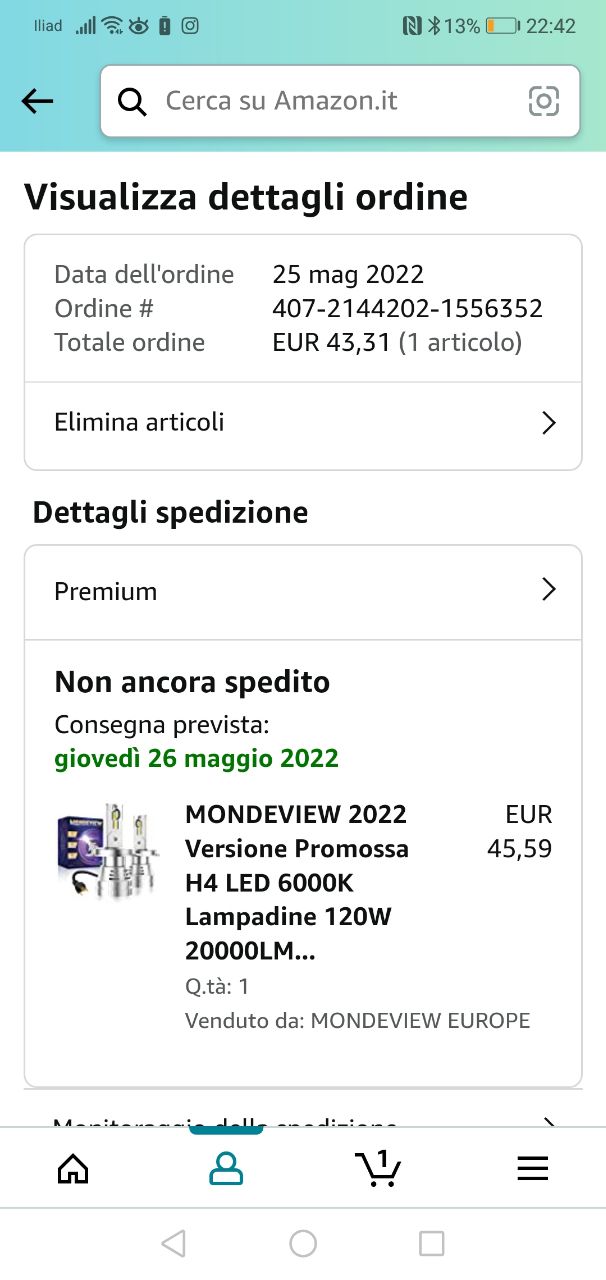Tap the Instagram notification icon in status bar
The height and width of the screenshot is (1280, 606).
(190, 26)
